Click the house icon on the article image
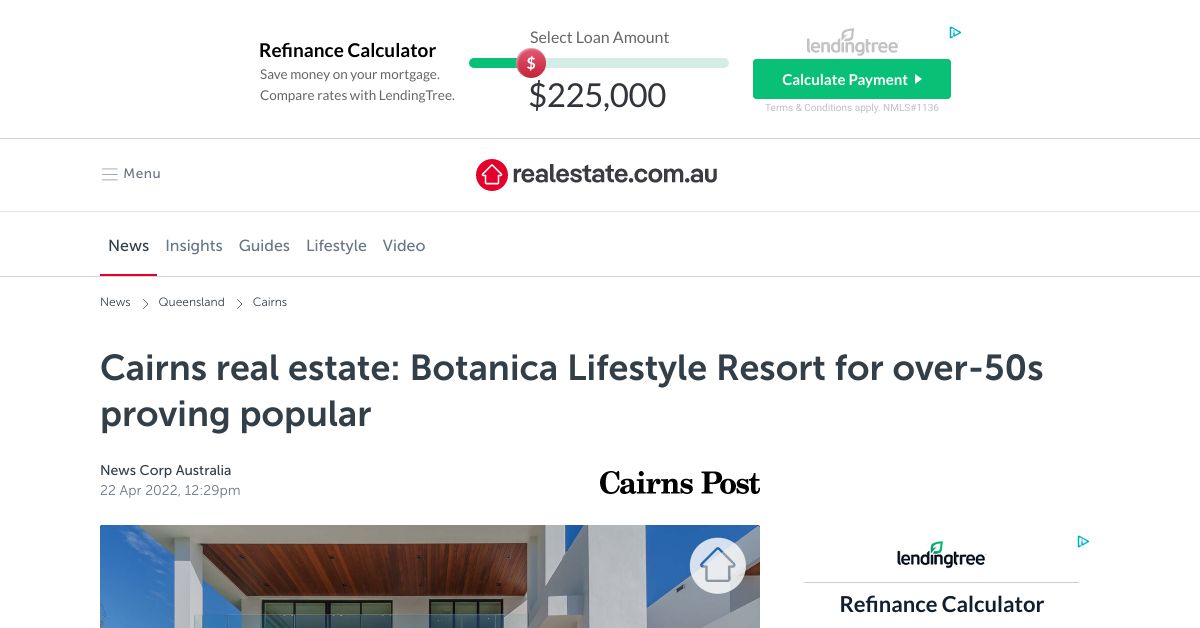 pyautogui.click(x=718, y=565)
